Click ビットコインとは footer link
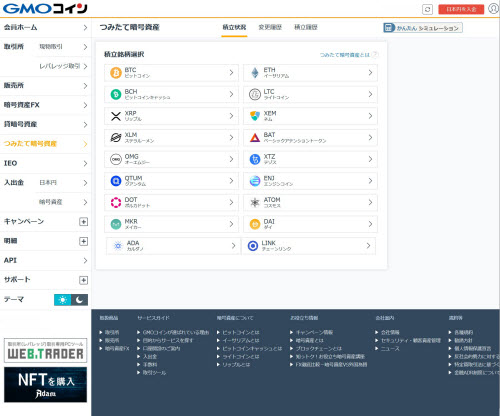The image size is (500, 416). (x=241, y=332)
